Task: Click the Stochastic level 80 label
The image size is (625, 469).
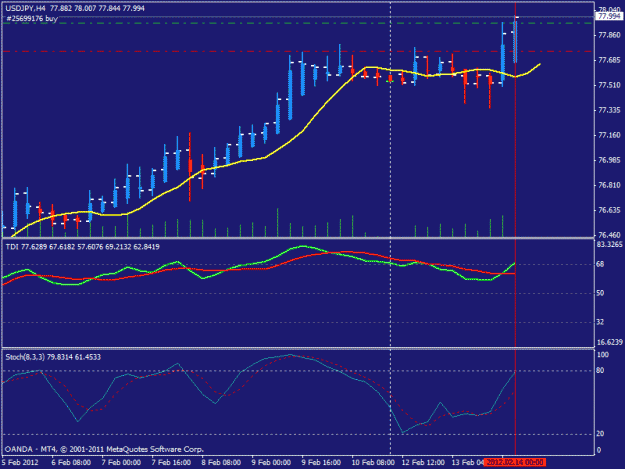Action: click(600, 371)
